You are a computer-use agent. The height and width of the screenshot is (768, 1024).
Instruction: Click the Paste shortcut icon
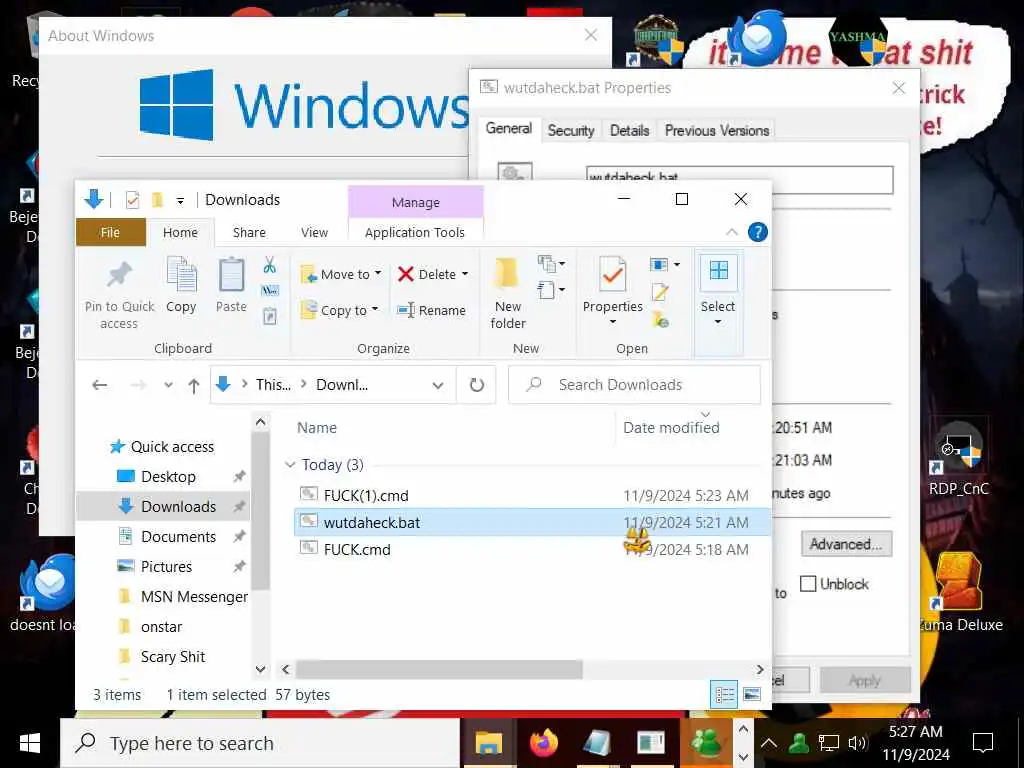click(x=270, y=317)
